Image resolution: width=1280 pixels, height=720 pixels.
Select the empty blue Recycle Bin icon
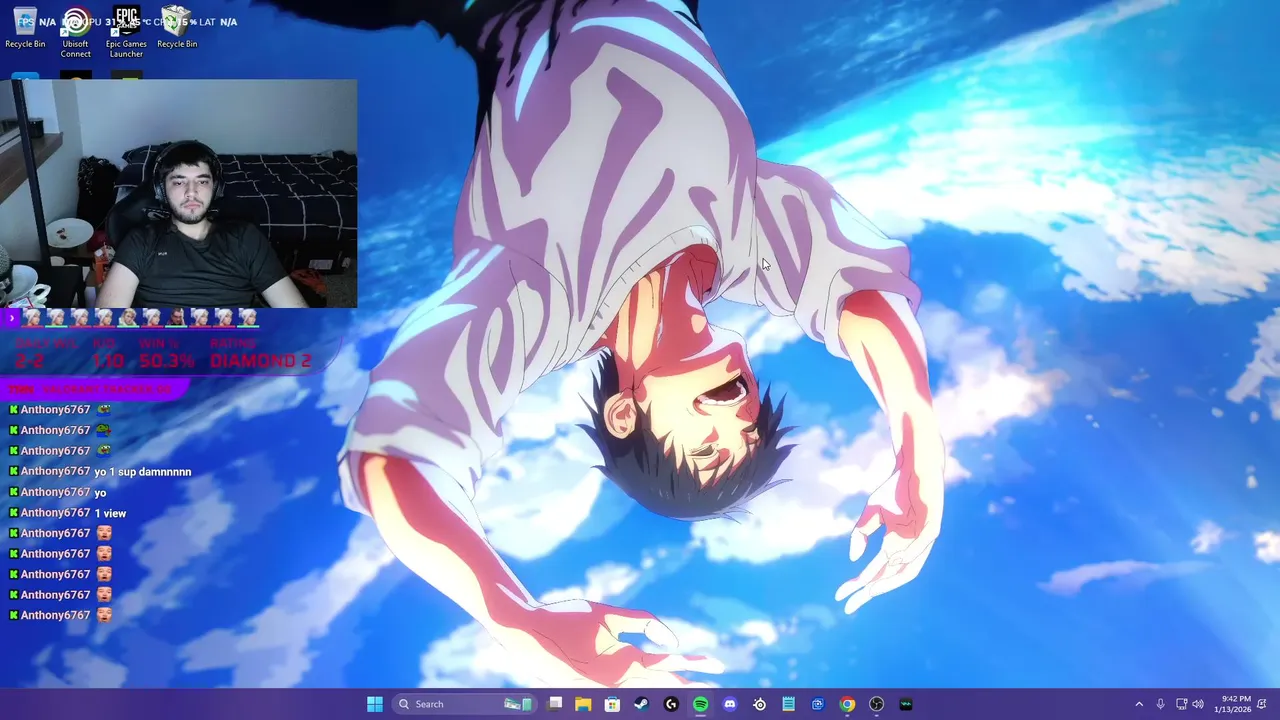click(25, 28)
